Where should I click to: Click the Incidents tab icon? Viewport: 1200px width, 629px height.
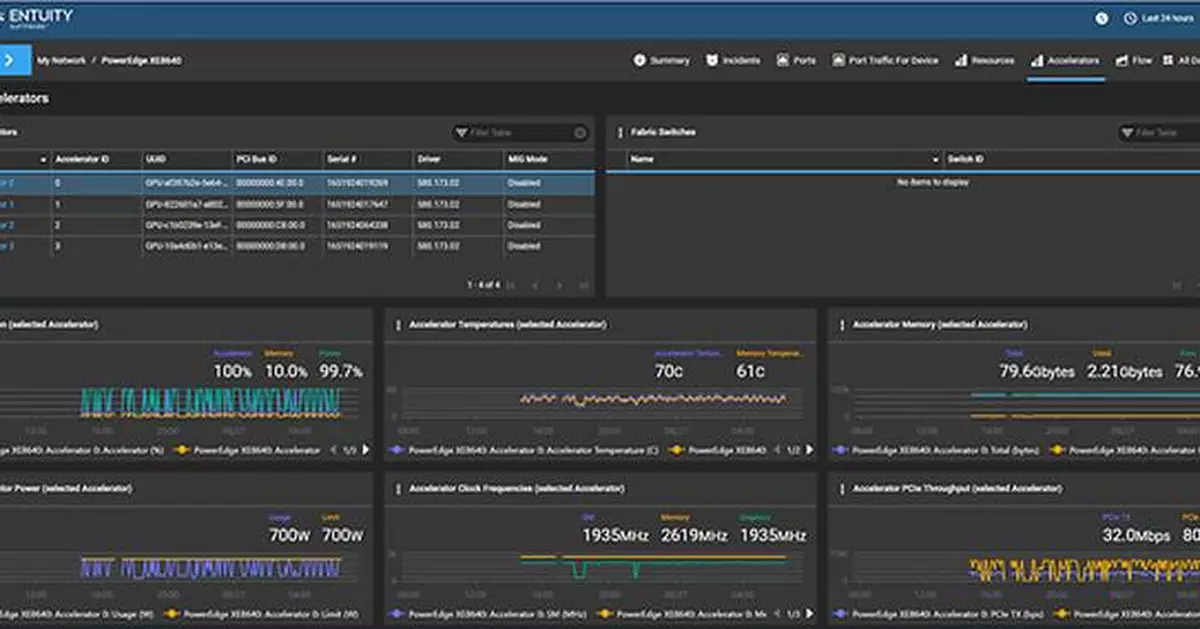coord(712,61)
